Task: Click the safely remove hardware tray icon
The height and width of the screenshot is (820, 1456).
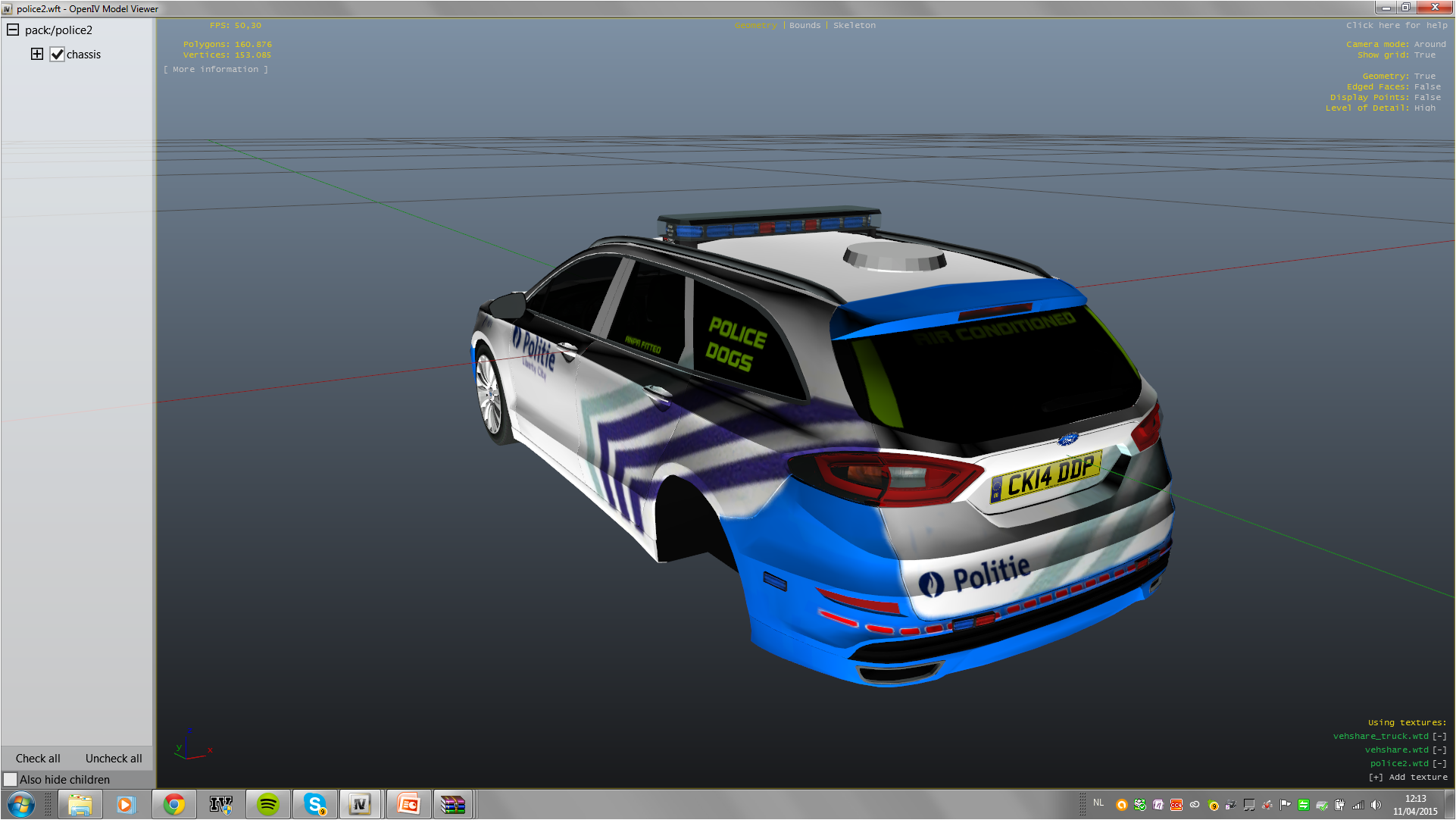Action: point(1322,805)
